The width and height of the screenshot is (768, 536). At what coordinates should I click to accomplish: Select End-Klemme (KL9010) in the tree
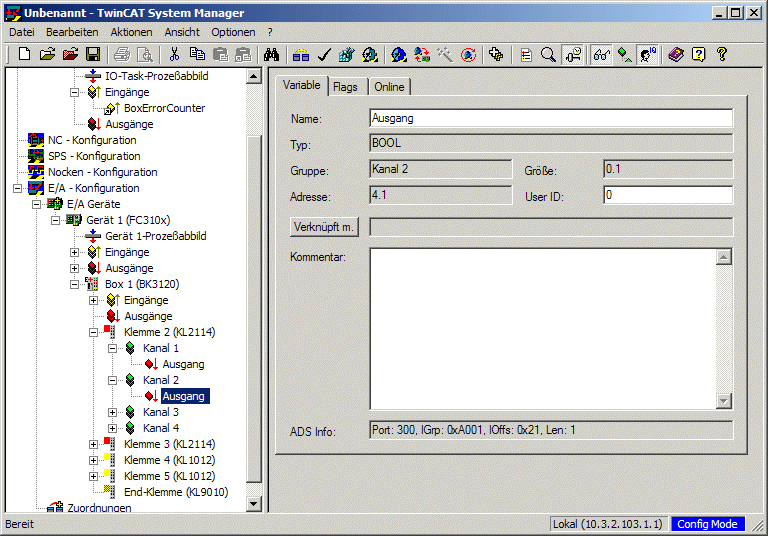tap(176, 492)
